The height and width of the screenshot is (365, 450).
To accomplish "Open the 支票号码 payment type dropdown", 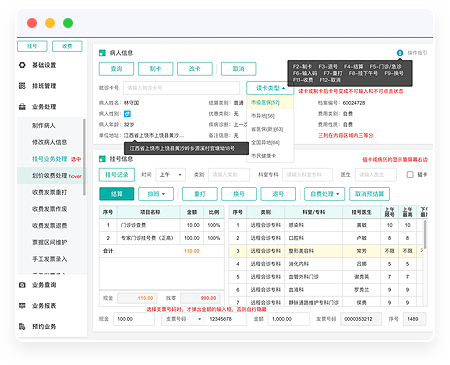I will [x=184, y=319].
